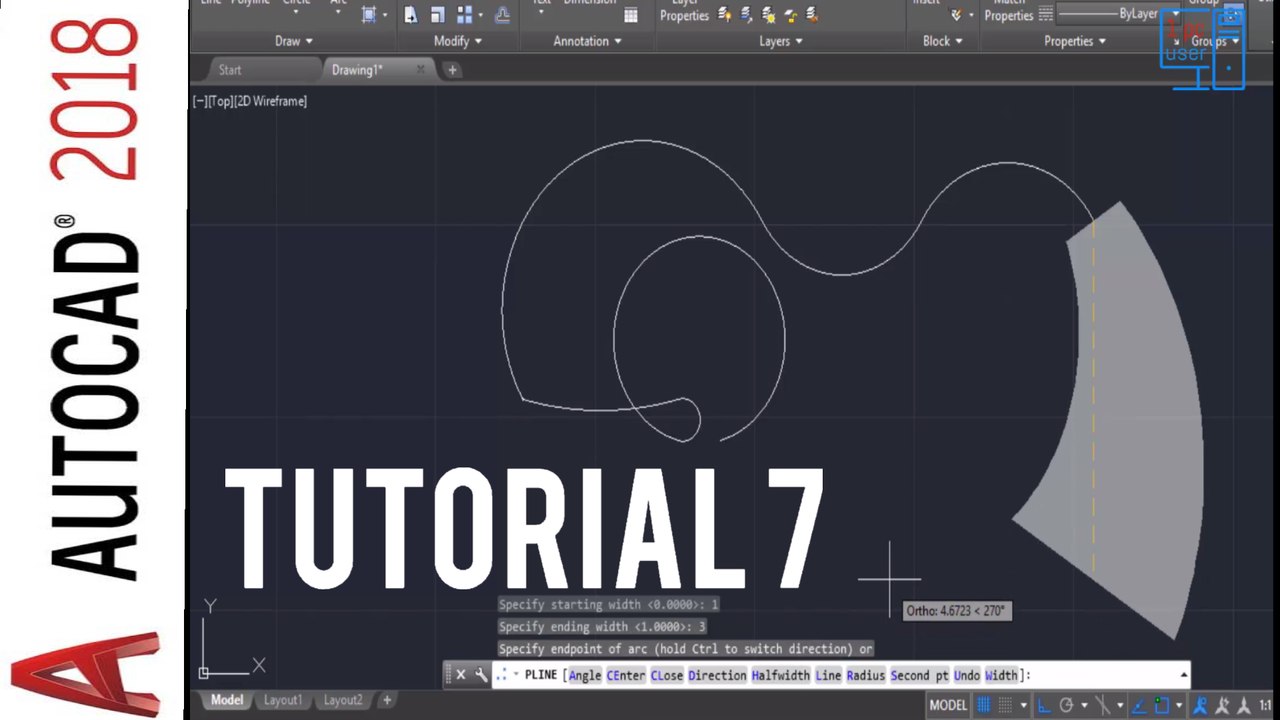Open the ByLayer linetype dropdown

[1176, 14]
